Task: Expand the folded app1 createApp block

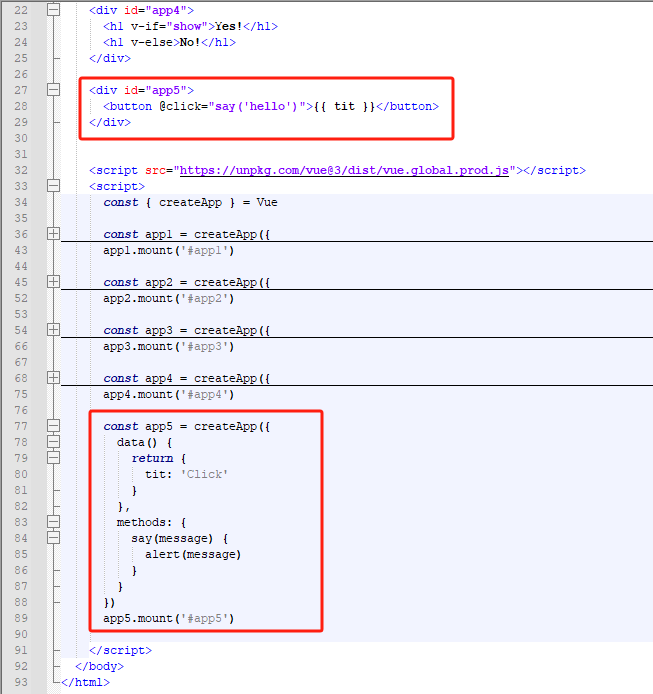Action: 54,234
